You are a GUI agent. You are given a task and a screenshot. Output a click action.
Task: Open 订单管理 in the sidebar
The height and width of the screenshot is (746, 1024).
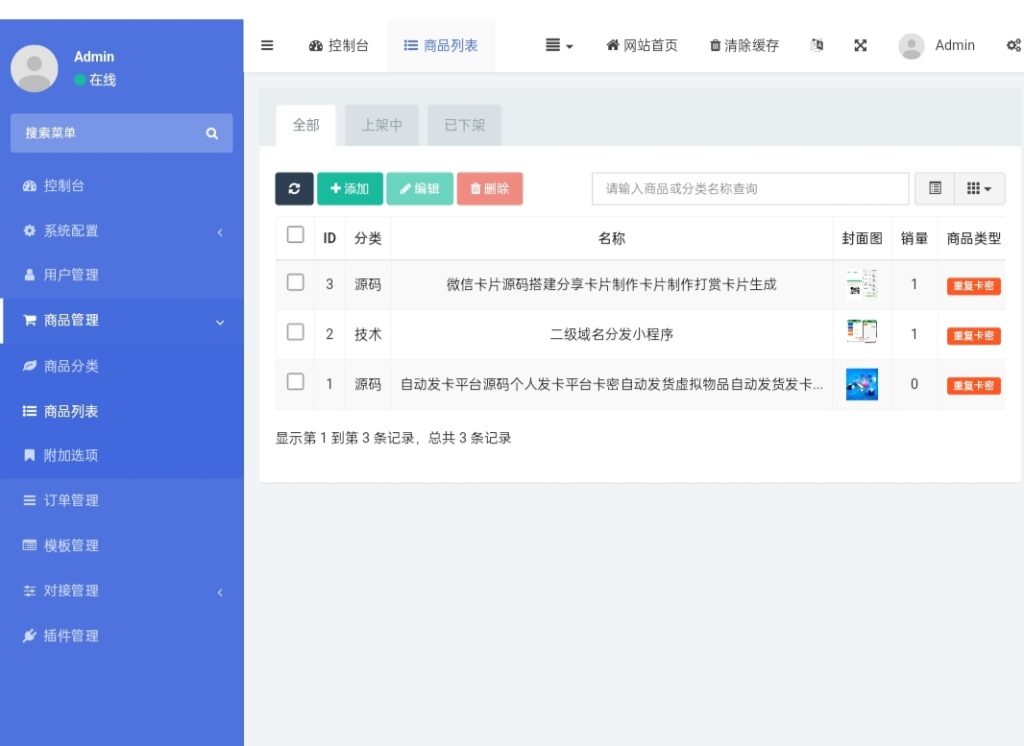(x=70, y=500)
